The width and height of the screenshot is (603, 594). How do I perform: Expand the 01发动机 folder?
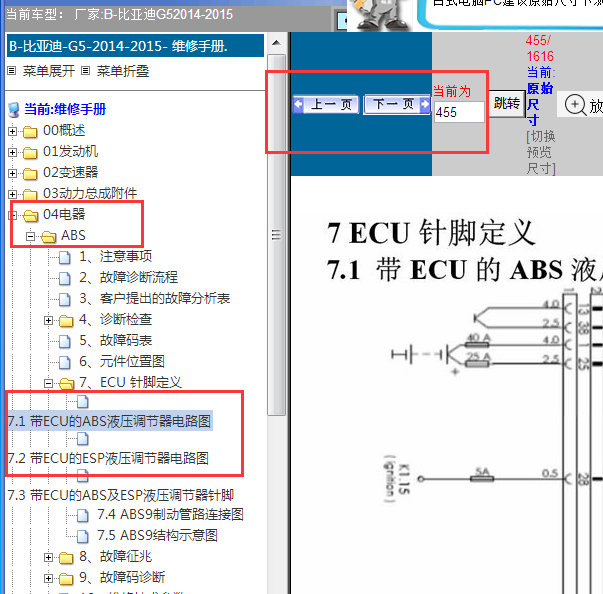pos(12,153)
